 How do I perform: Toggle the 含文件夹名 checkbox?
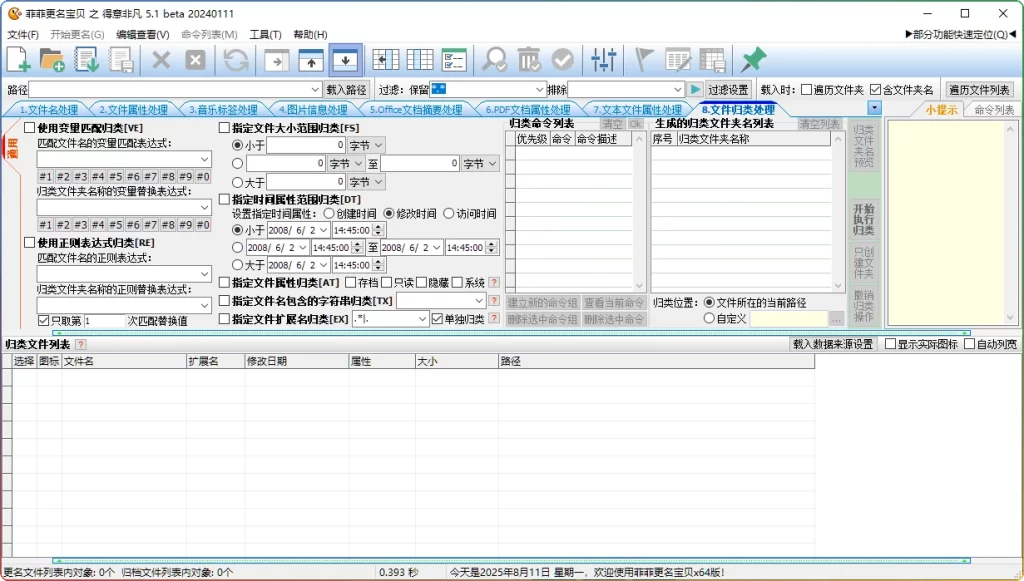pyautogui.click(x=876, y=89)
